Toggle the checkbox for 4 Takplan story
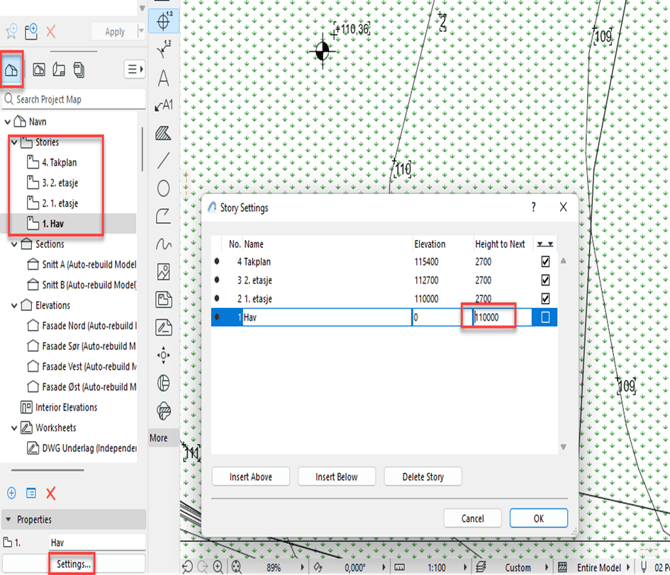The image size is (670, 575). (544, 262)
